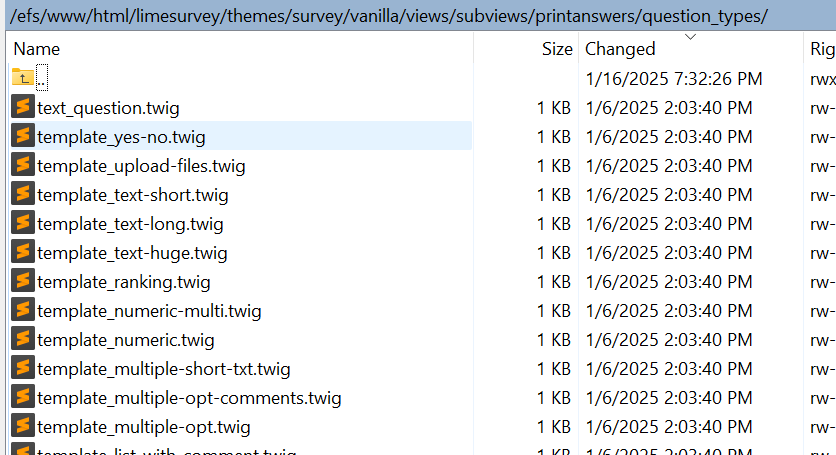Click the size cell of text_question.twig
This screenshot has width=836, height=455.
(553, 108)
